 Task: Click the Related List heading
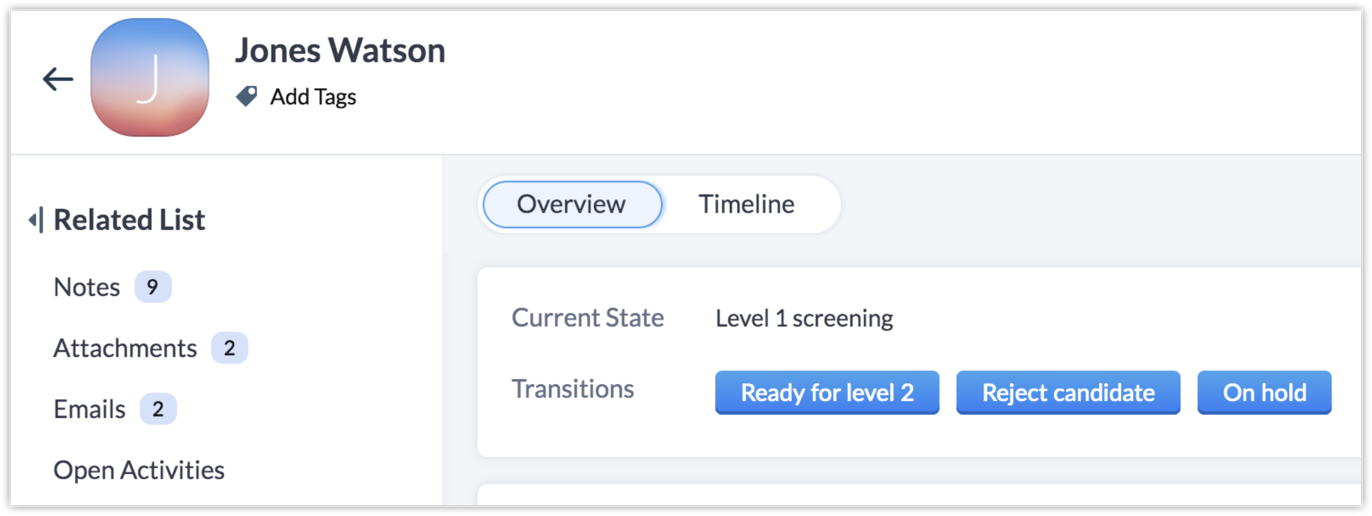tap(129, 220)
